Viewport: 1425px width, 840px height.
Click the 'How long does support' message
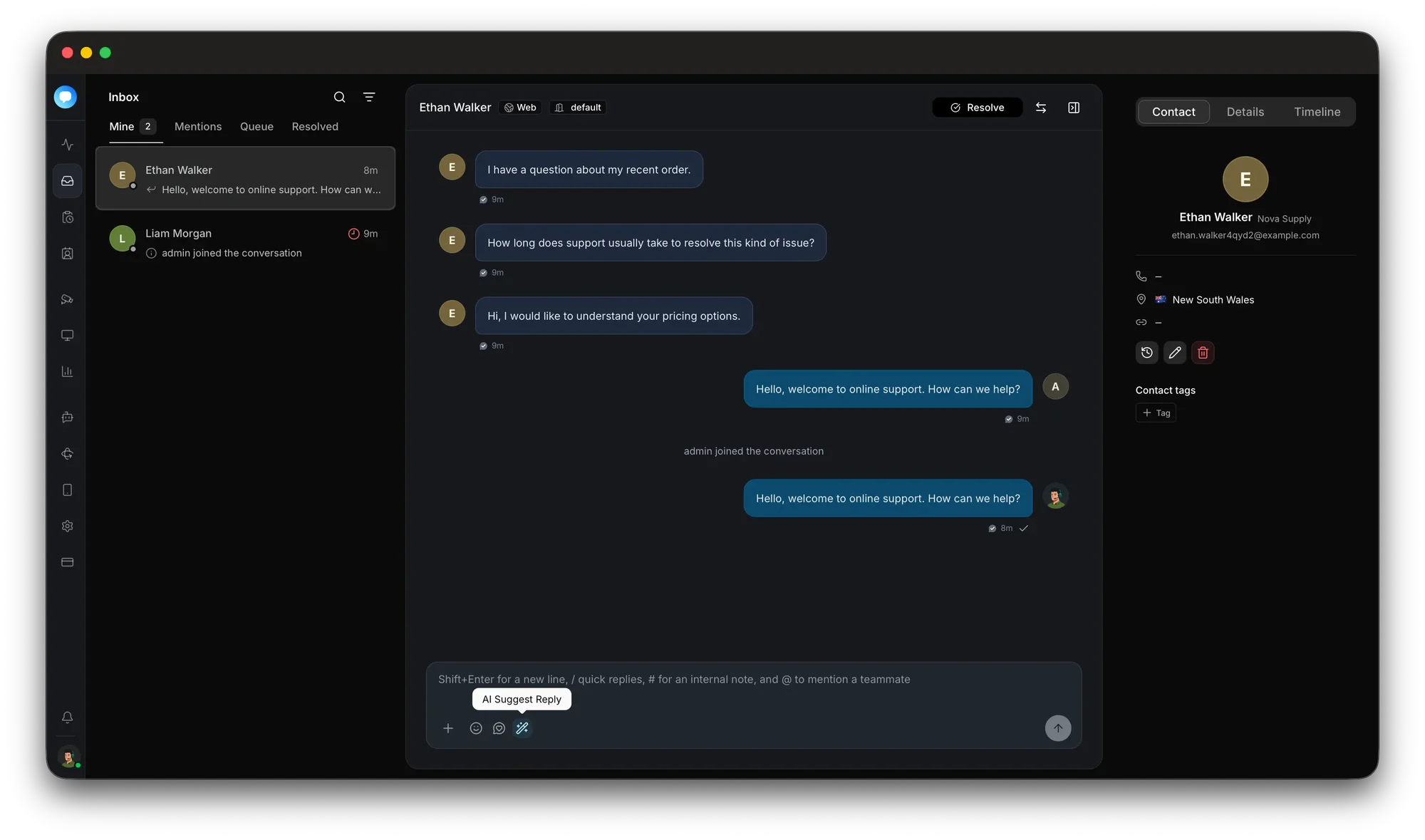click(651, 243)
